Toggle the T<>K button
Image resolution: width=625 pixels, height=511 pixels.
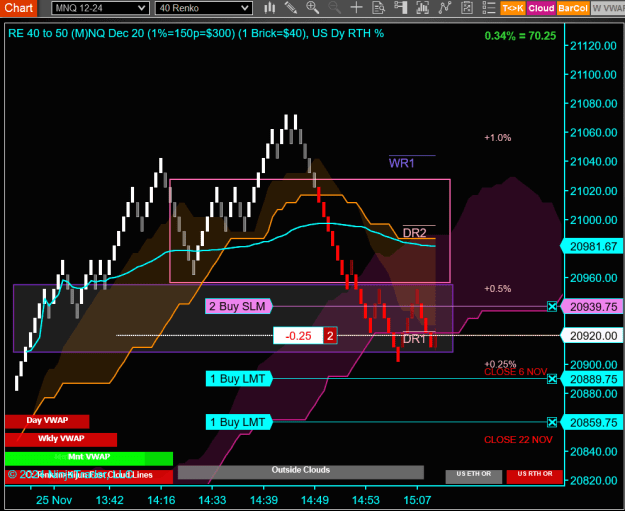click(x=513, y=8)
